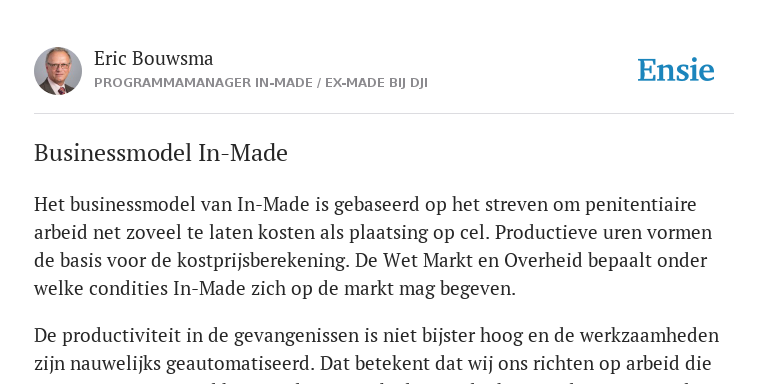Click the Businessmodel In-Made heading
The width and height of the screenshot is (768, 384).
[x=161, y=153]
